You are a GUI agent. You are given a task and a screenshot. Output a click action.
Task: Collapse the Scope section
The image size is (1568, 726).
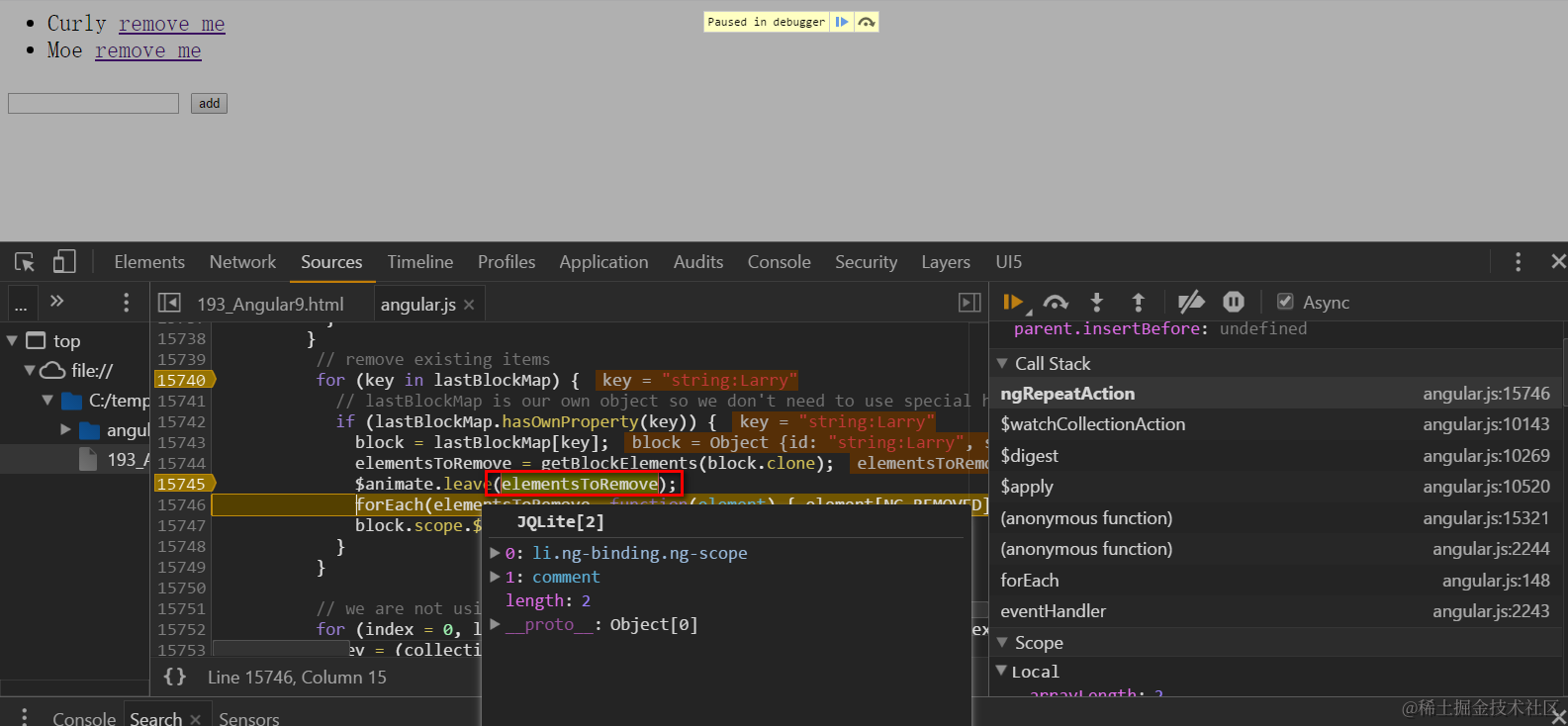[x=1001, y=642]
